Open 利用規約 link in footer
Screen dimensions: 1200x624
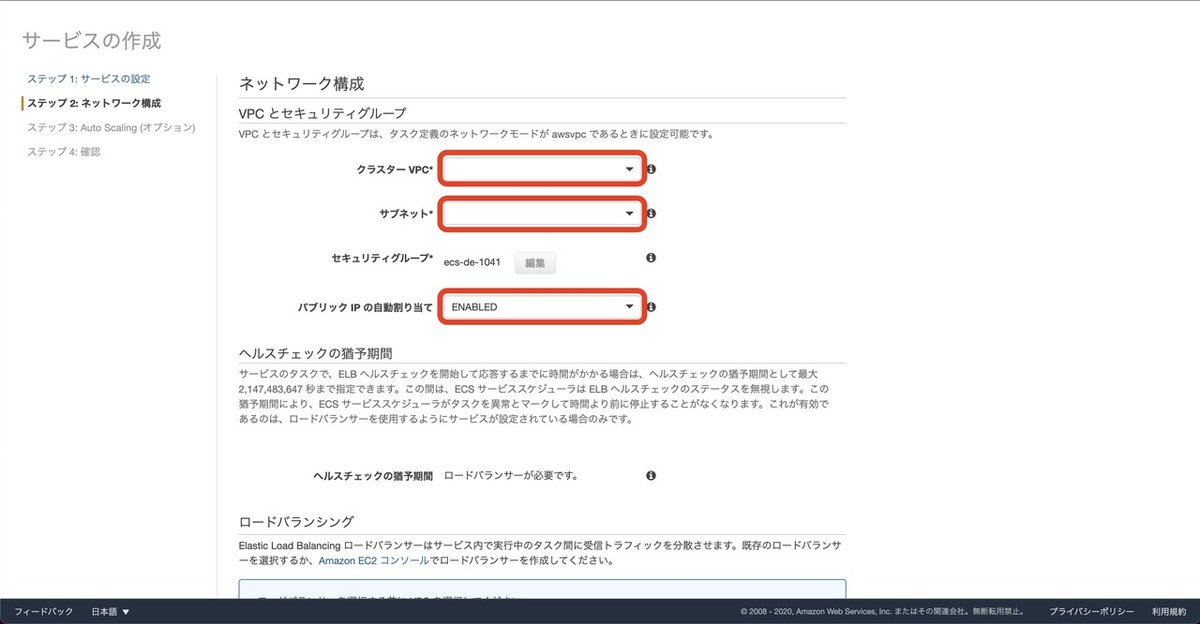pos(1169,611)
